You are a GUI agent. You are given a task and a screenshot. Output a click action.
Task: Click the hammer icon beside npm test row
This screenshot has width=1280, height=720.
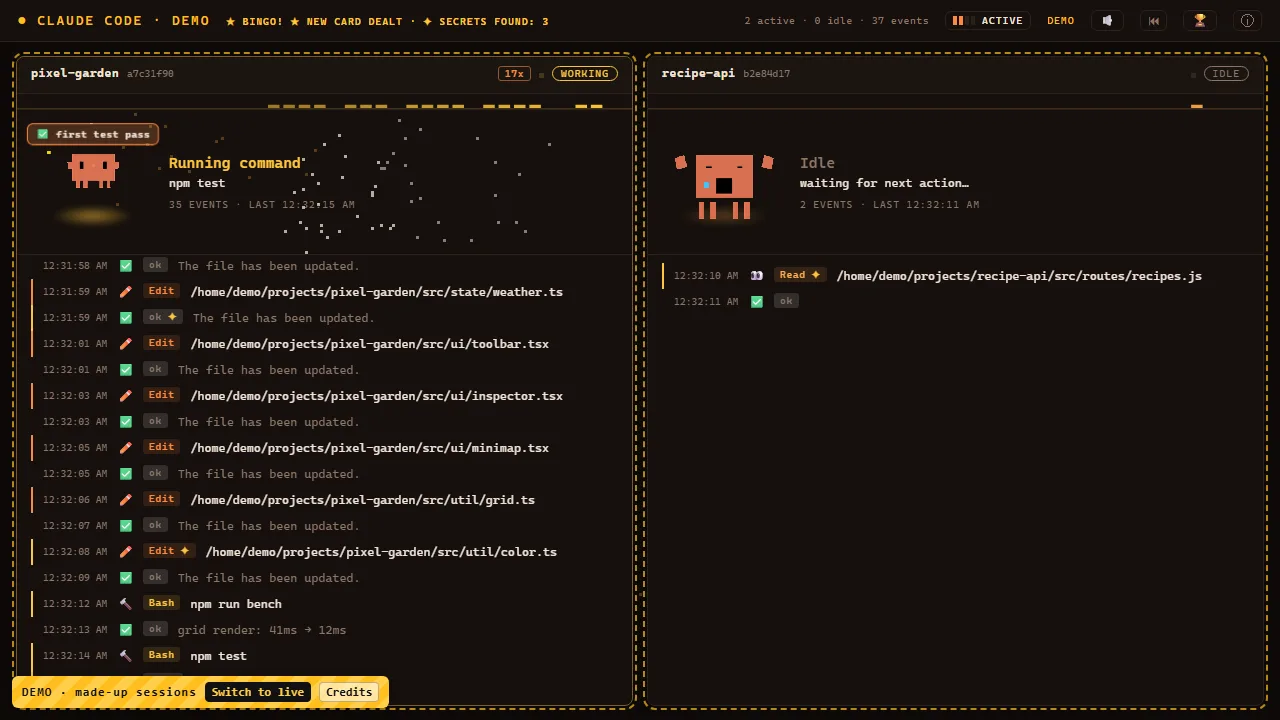tap(126, 656)
